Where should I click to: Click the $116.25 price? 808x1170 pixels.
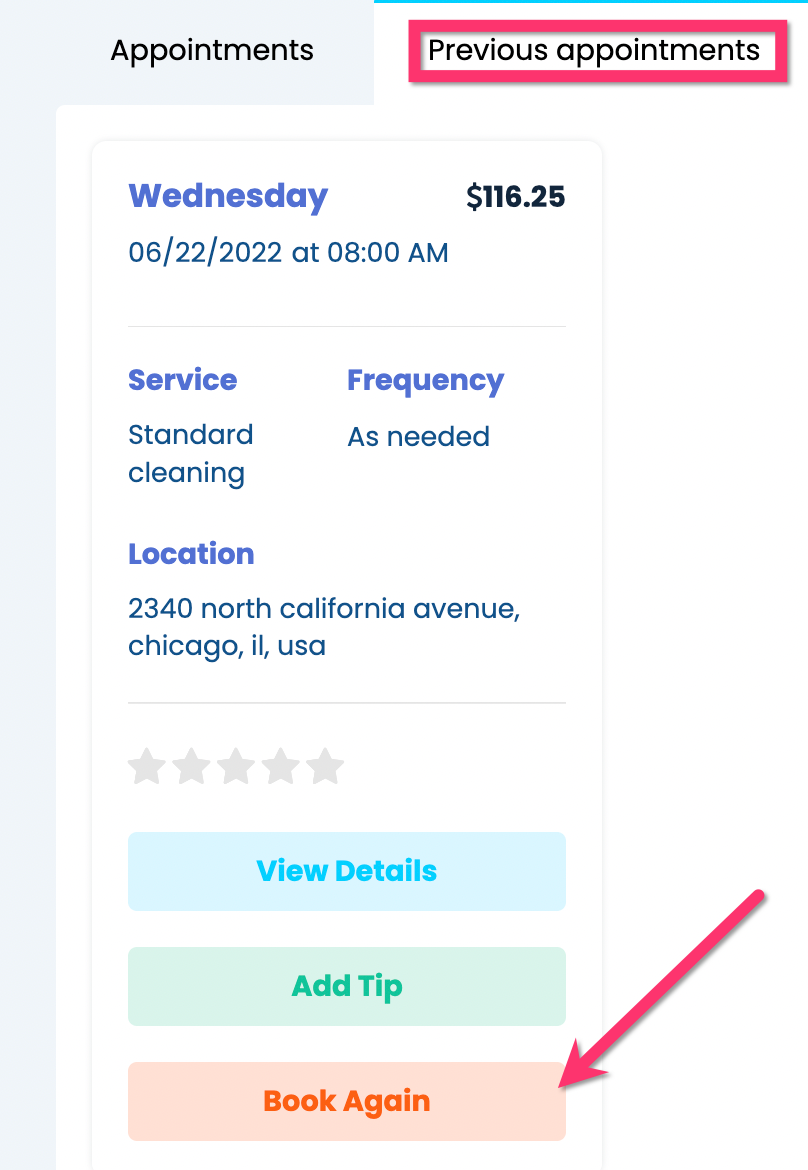coord(515,197)
